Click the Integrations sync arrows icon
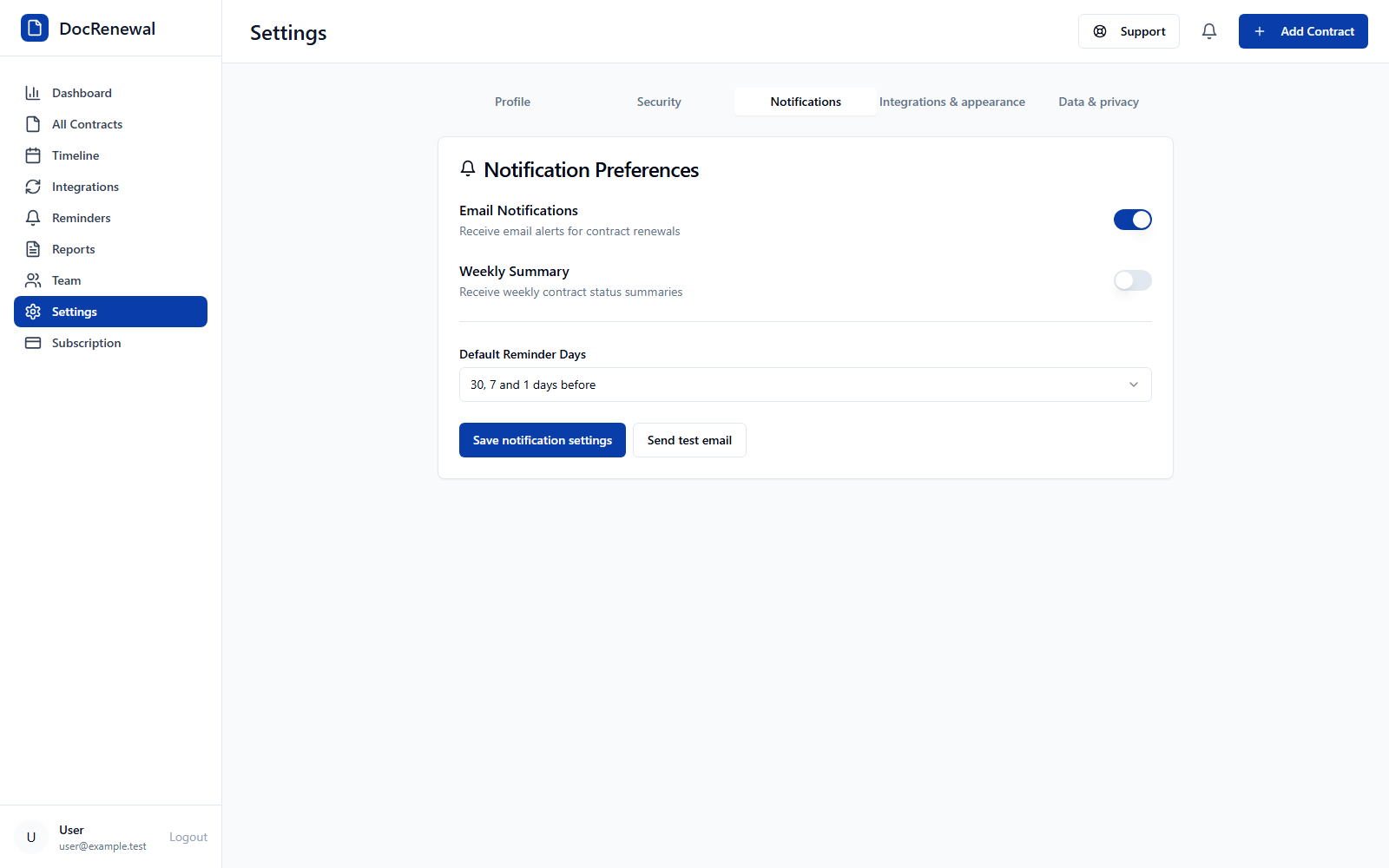Screen dimensions: 1389x868 coord(33,187)
